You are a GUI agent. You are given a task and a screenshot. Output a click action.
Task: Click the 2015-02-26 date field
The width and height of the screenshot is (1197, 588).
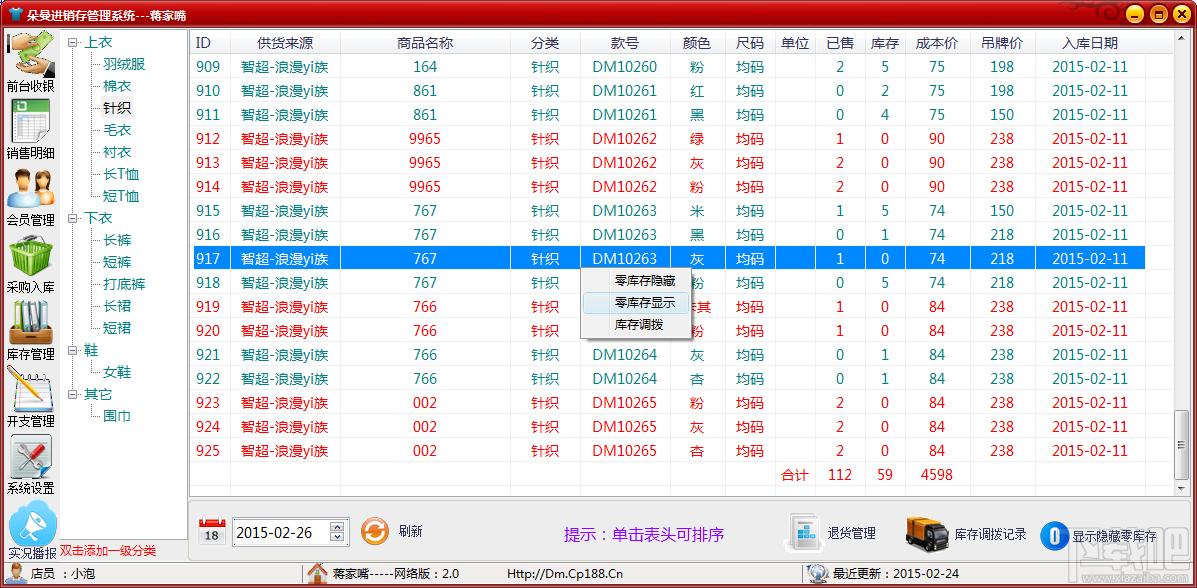[x=280, y=533]
